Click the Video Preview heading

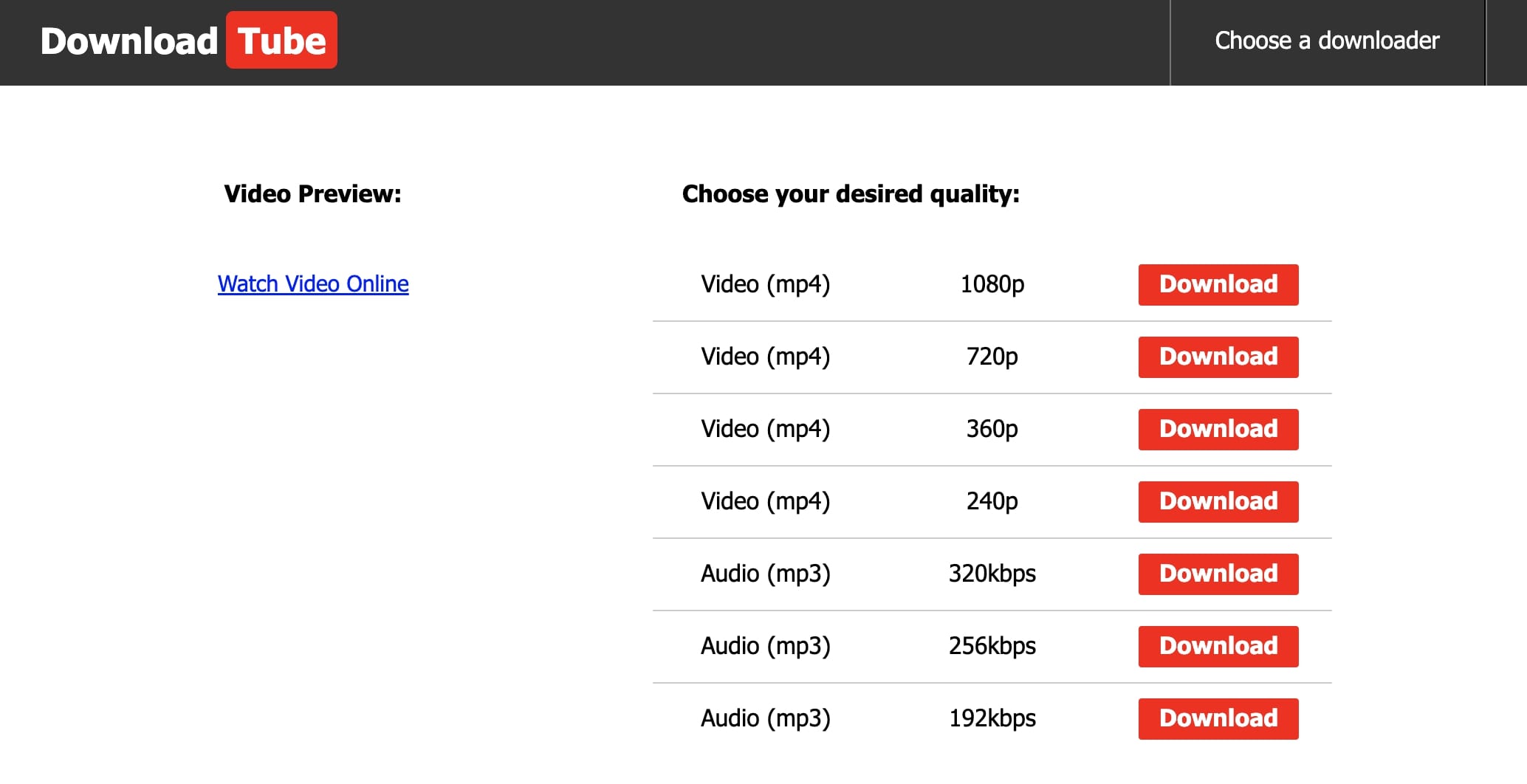tap(312, 194)
